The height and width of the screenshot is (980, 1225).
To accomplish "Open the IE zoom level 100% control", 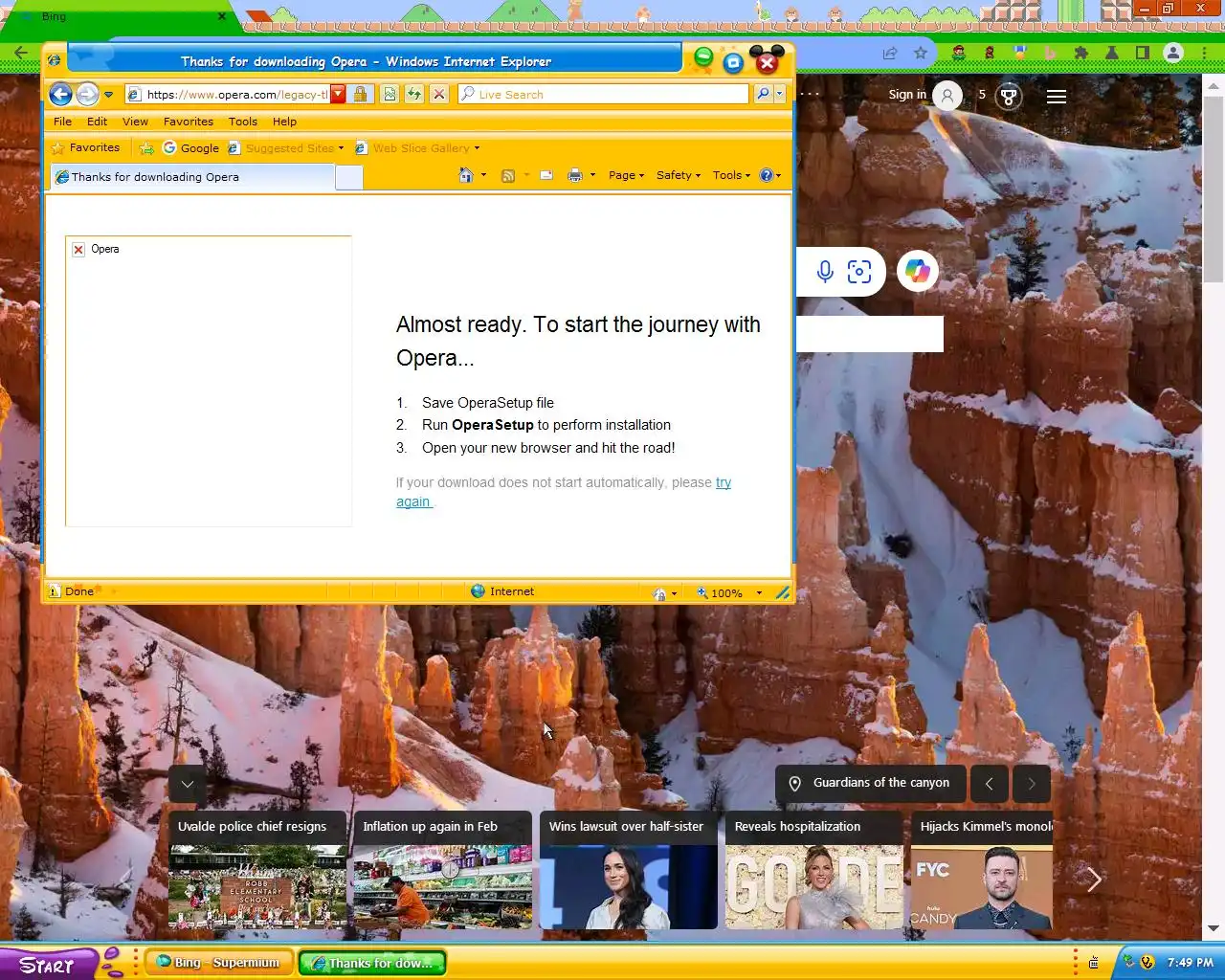I will coord(729,592).
